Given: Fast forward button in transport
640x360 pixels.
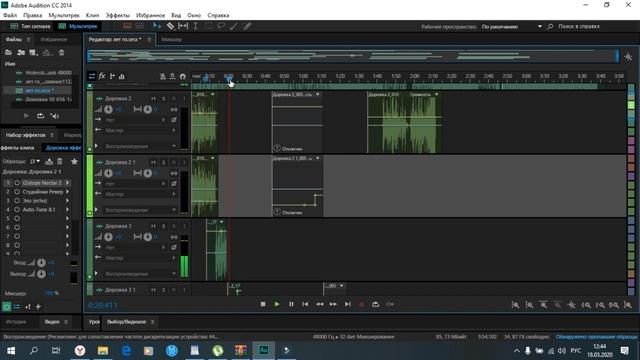Looking at the screenshot, I should click(x=333, y=304).
